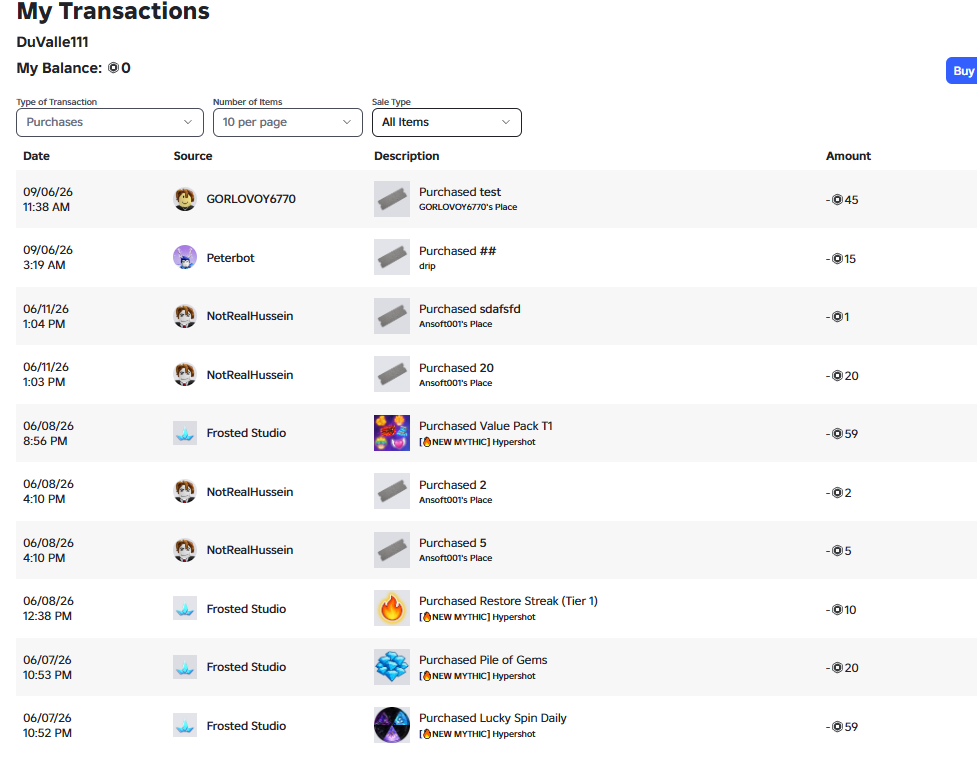
Task: Click the blue Buy button
Action: (961, 71)
